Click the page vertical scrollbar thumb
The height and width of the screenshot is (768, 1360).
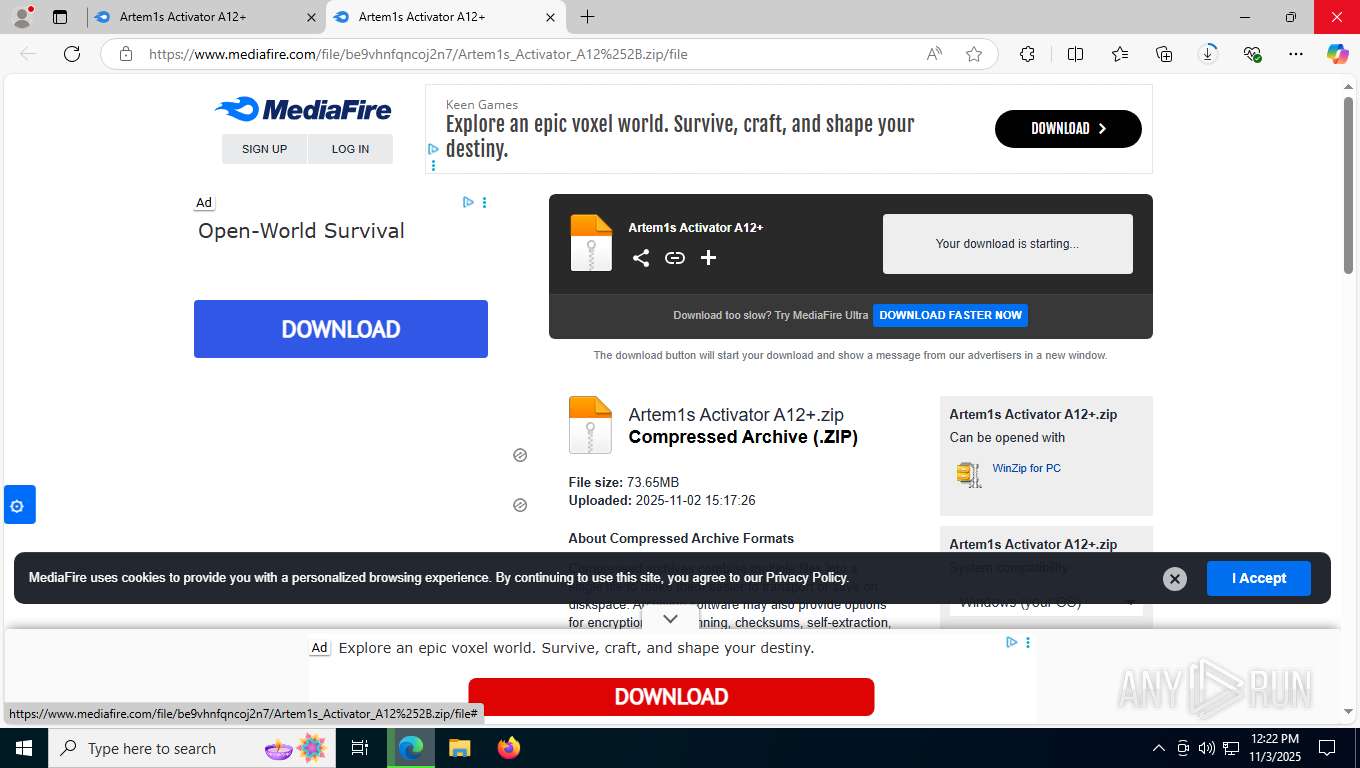point(1348,185)
